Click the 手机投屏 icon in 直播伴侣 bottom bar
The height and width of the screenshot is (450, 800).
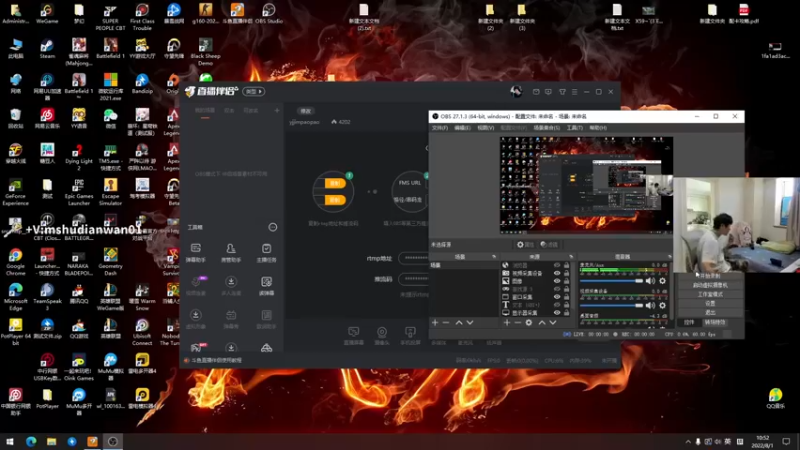(x=410, y=335)
